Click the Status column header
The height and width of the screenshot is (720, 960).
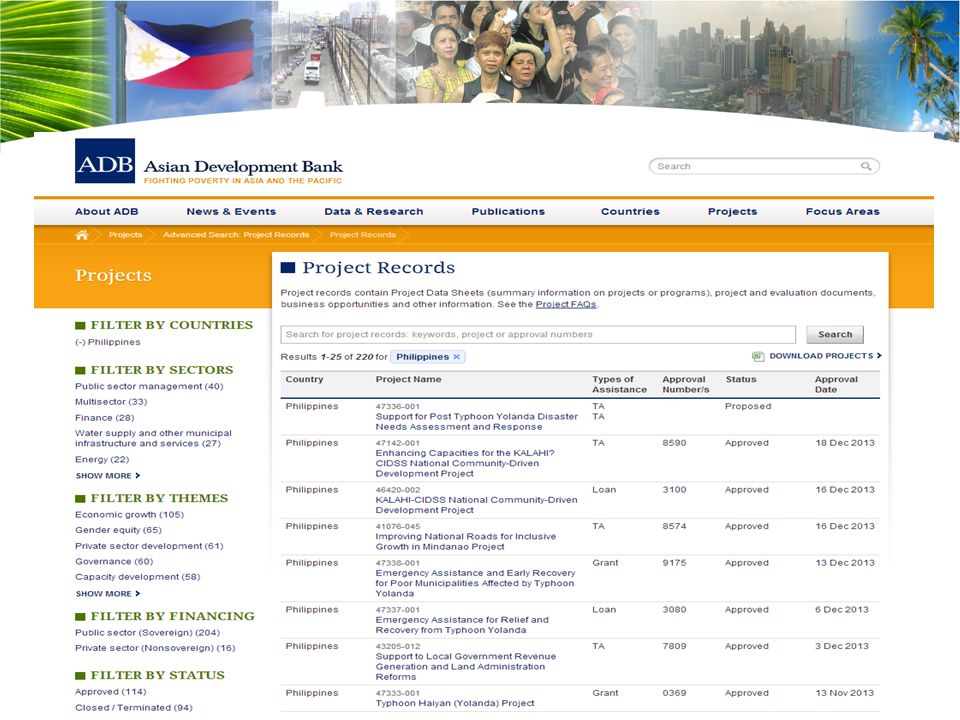(x=741, y=380)
